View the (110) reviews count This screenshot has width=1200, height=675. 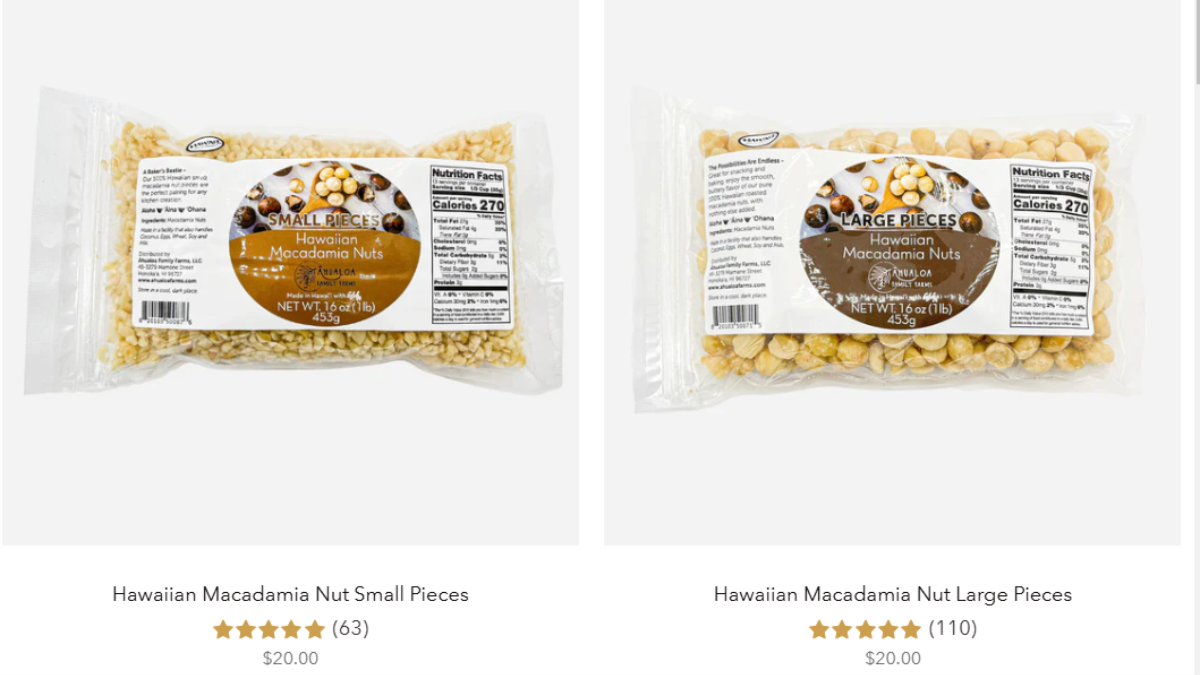[x=953, y=629]
